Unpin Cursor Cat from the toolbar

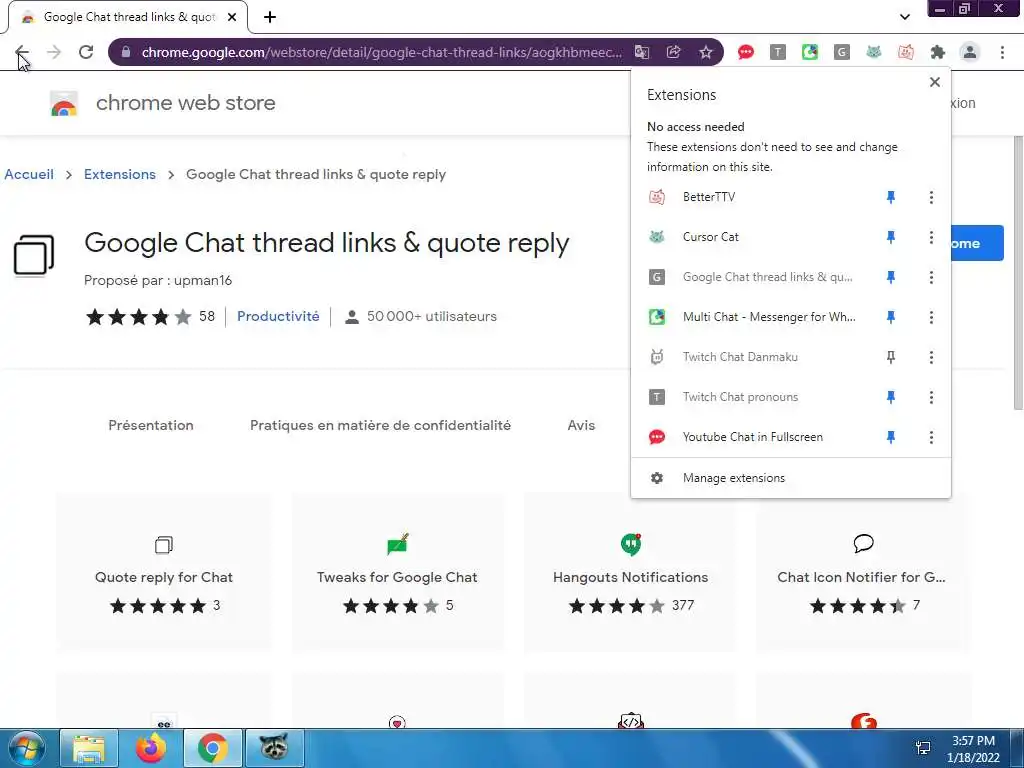click(x=891, y=237)
